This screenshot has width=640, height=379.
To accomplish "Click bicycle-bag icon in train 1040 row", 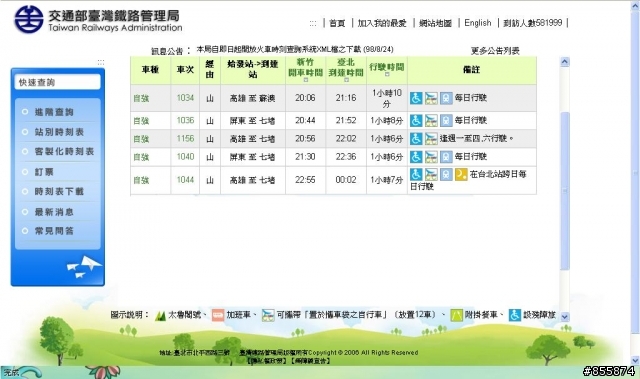I will [431, 157].
